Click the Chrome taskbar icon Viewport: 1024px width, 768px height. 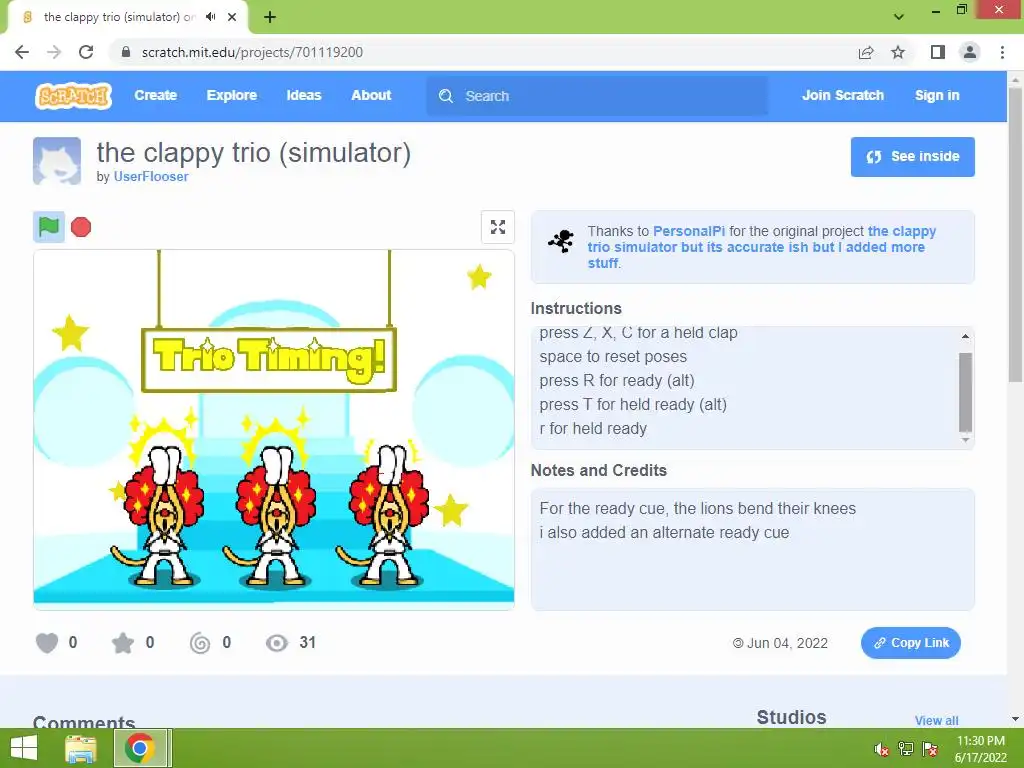pos(140,748)
